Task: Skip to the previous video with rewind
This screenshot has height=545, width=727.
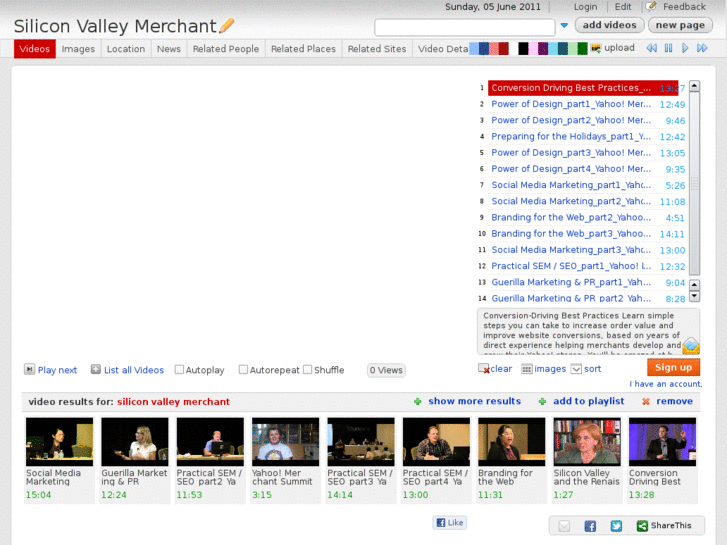Action: coord(651,48)
